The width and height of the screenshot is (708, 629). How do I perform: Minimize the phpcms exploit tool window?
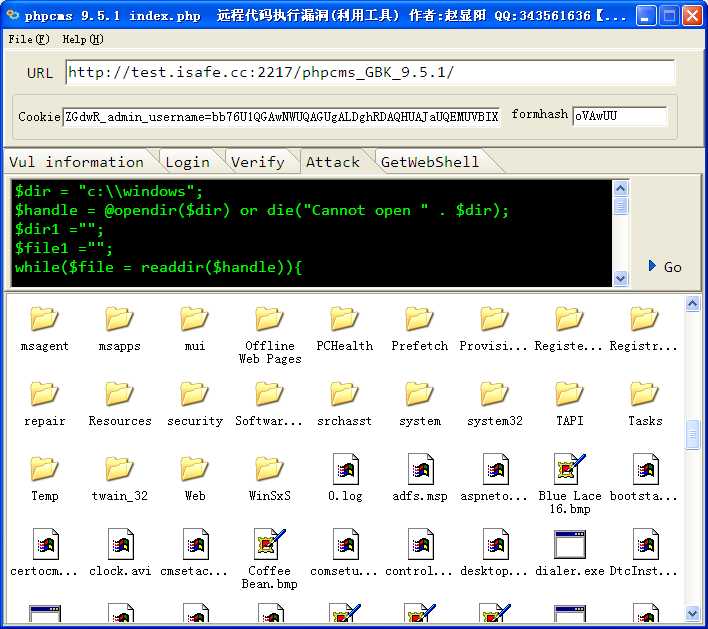pos(646,16)
